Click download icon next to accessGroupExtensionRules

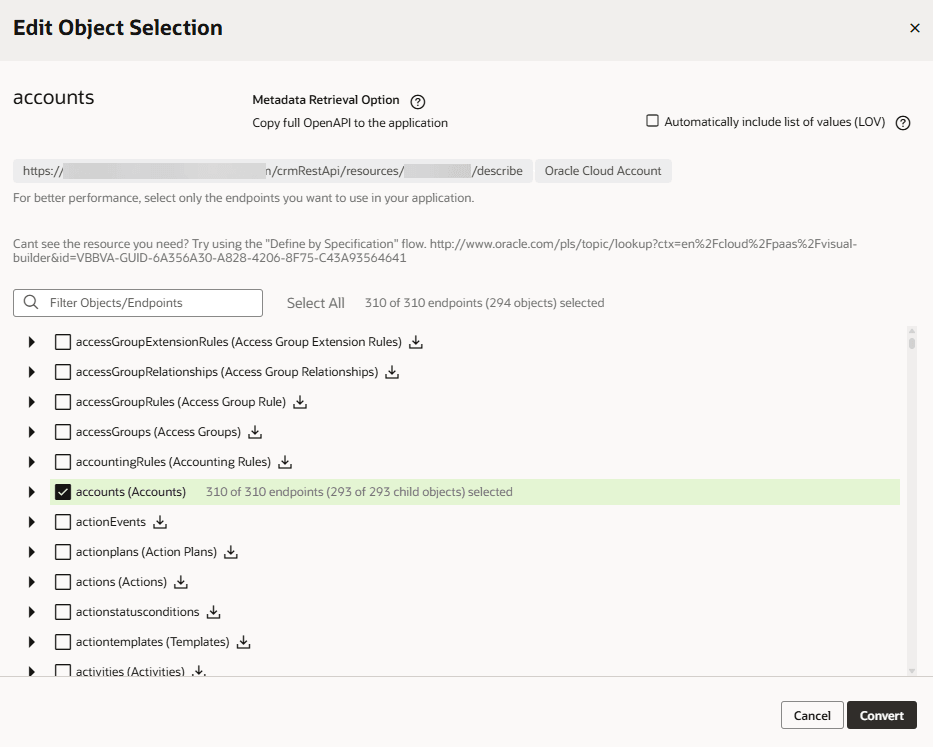415,342
